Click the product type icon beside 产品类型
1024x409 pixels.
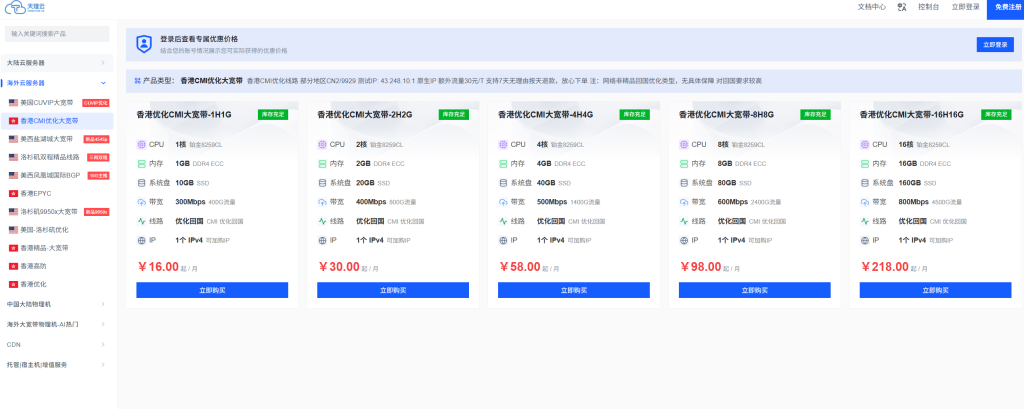click(x=137, y=81)
